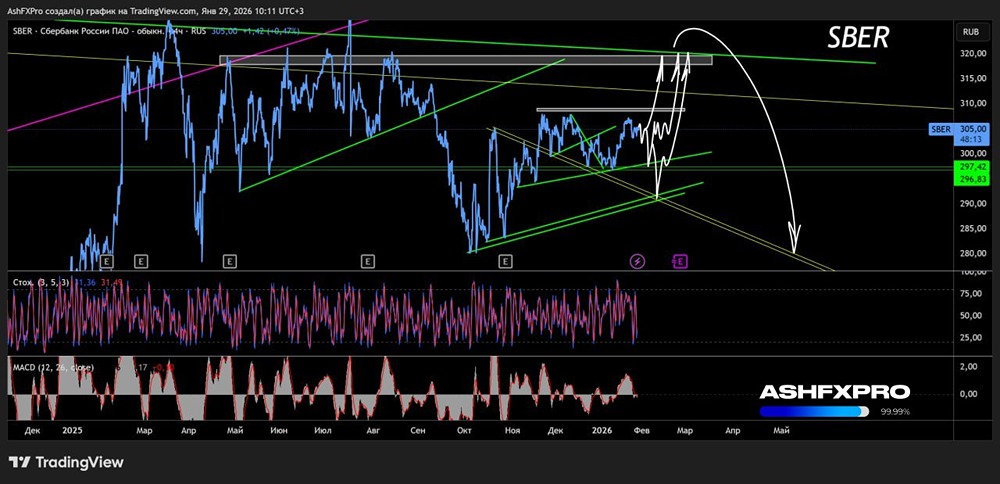1000x484 pixels.
Task: Open the RUB currency selector
Action: point(969,31)
